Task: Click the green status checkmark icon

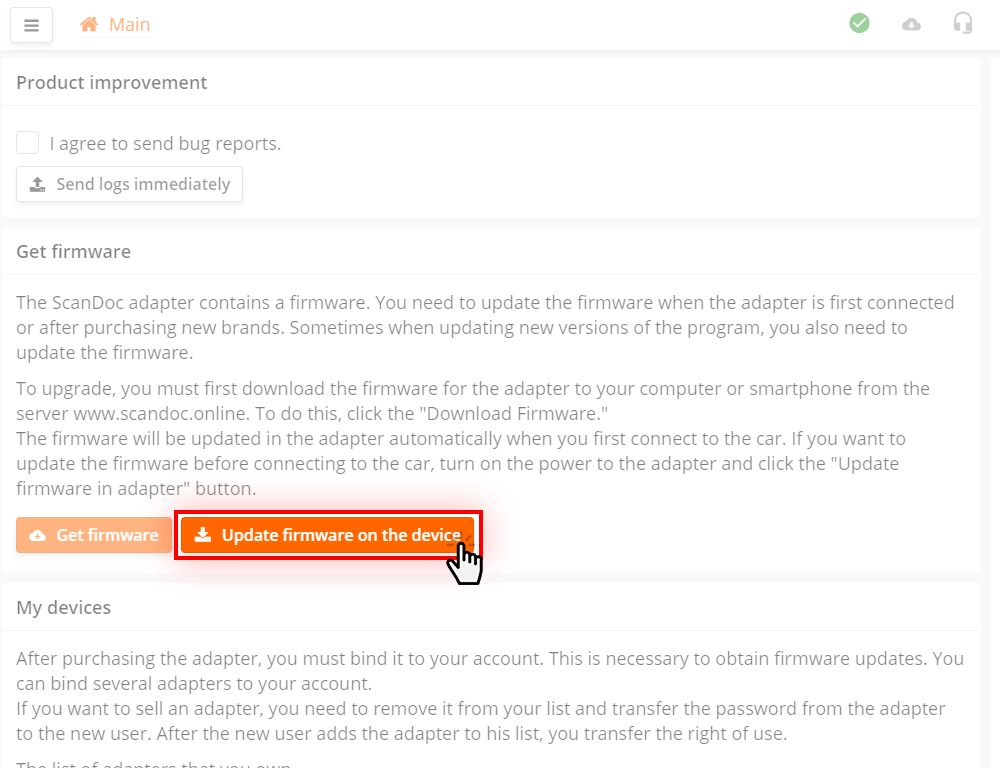Action: 859,23
